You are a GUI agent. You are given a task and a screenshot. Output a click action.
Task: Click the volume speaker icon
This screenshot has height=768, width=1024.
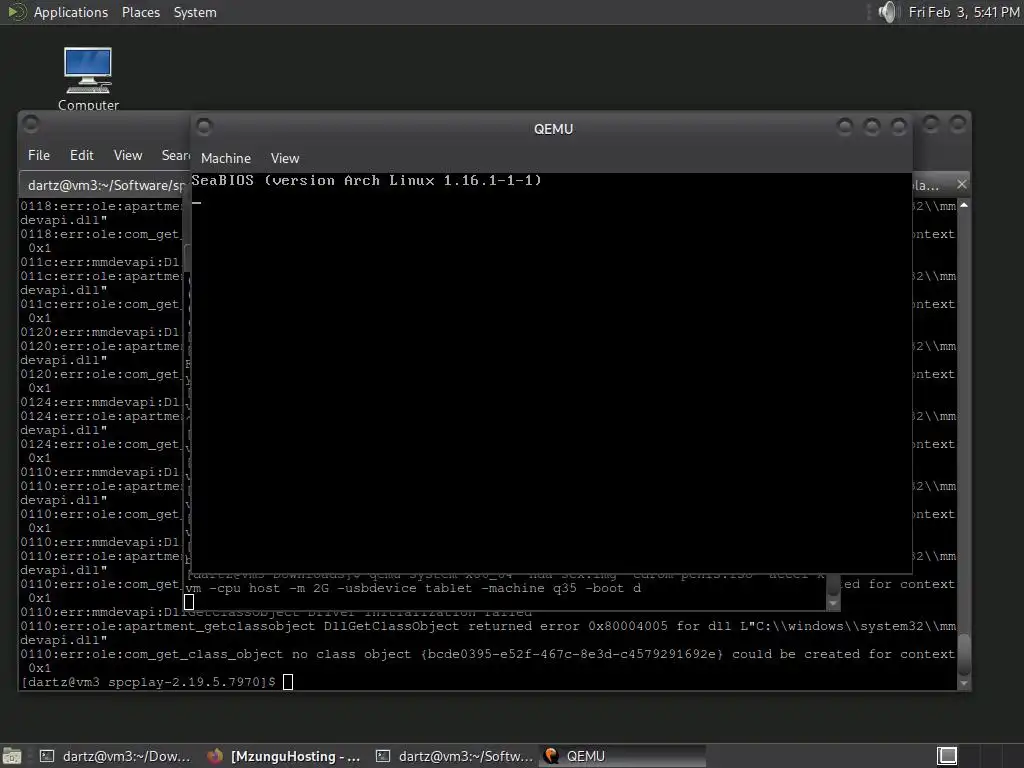887,12
